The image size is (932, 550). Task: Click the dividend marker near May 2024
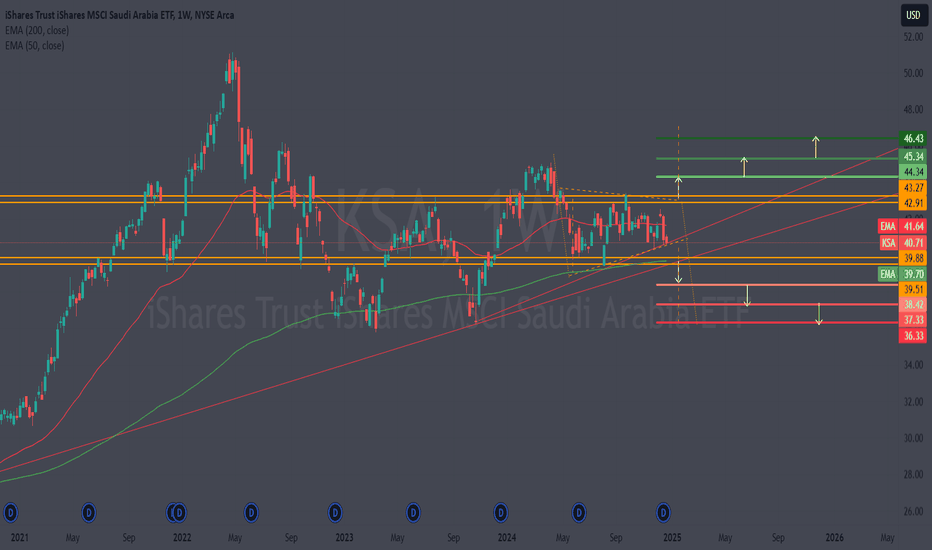(x=579, y=512)
